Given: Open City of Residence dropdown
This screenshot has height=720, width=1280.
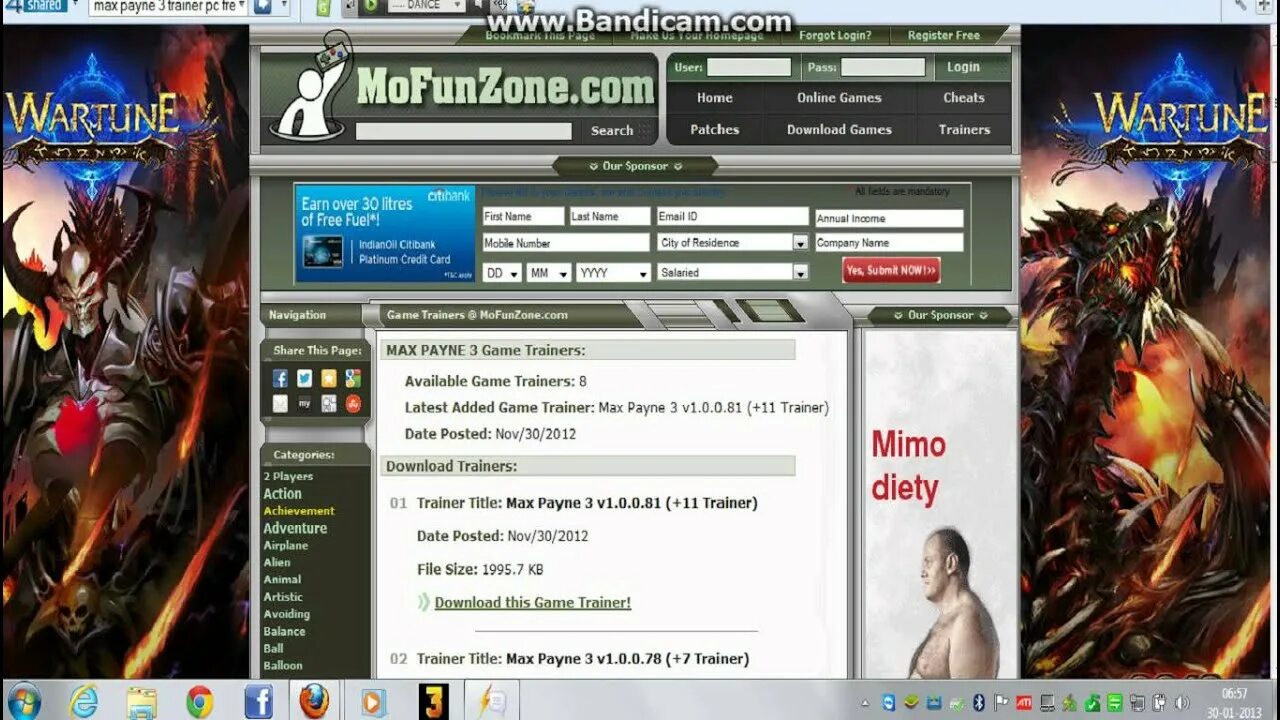Looking at the screenshot, I should click(733, 243).
